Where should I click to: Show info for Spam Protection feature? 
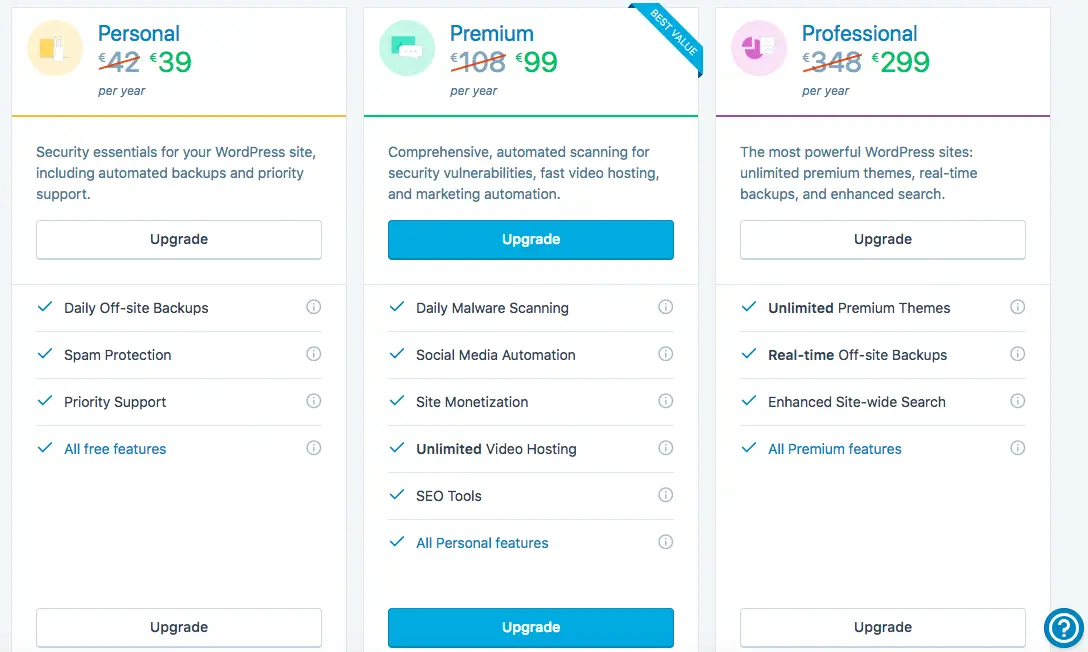tap(314, 354)
